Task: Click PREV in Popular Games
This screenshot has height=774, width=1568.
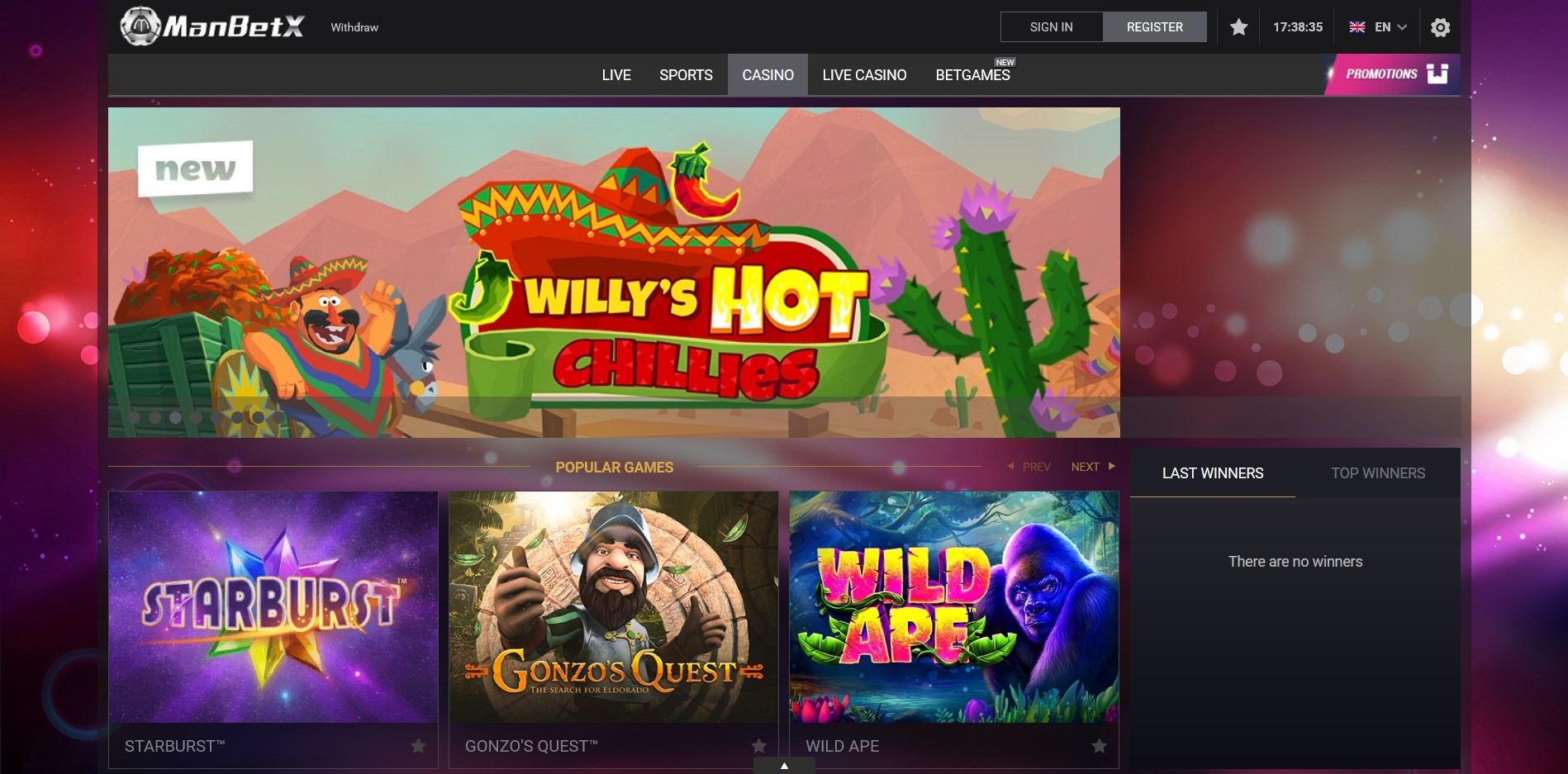Action: pos(1029,467)
